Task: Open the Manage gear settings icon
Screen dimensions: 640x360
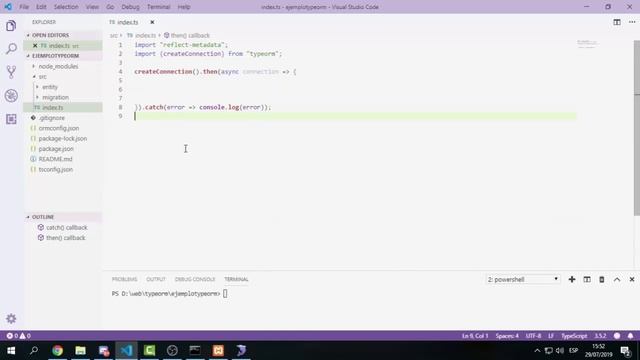Action: tap(11, 319)
